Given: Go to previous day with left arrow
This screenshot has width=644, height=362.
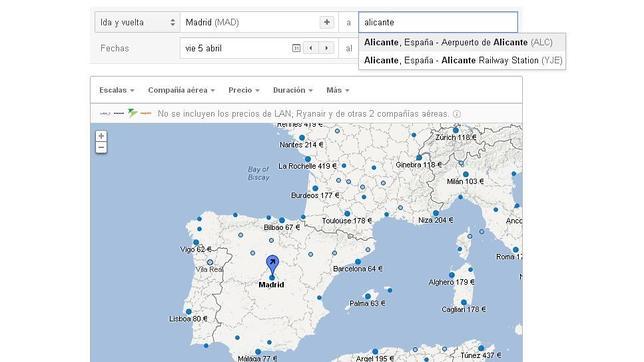Looking at the screenshot, I should coord(311,48).
